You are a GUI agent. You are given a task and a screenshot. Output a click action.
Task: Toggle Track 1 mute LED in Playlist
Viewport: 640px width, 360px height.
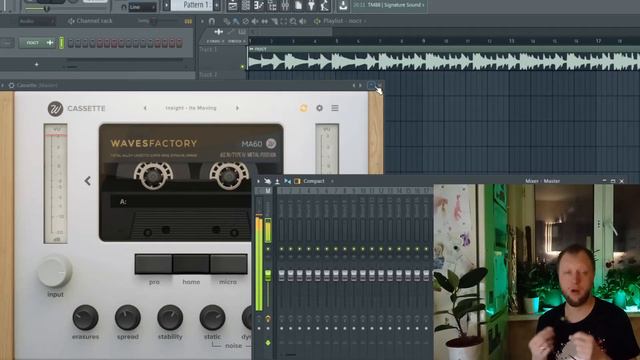click(x=242, y=67)
